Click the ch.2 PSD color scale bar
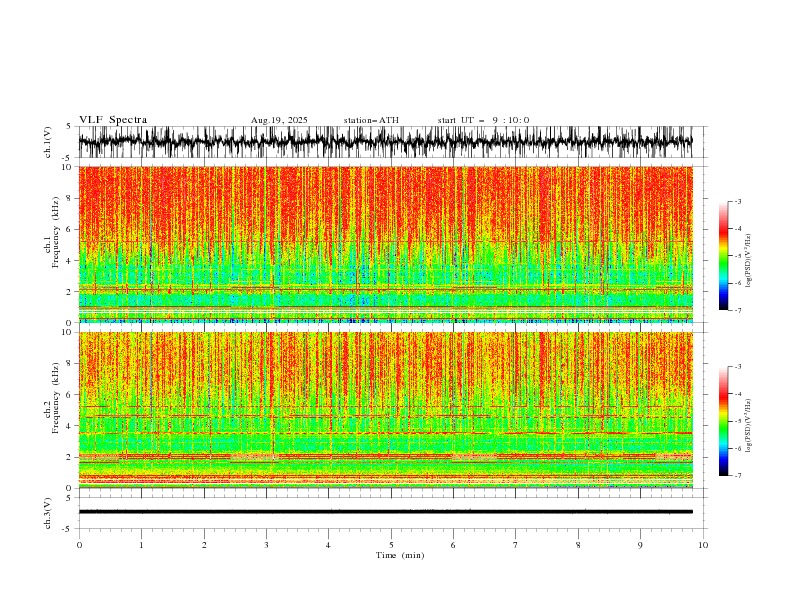 click(x=723, y=421)
